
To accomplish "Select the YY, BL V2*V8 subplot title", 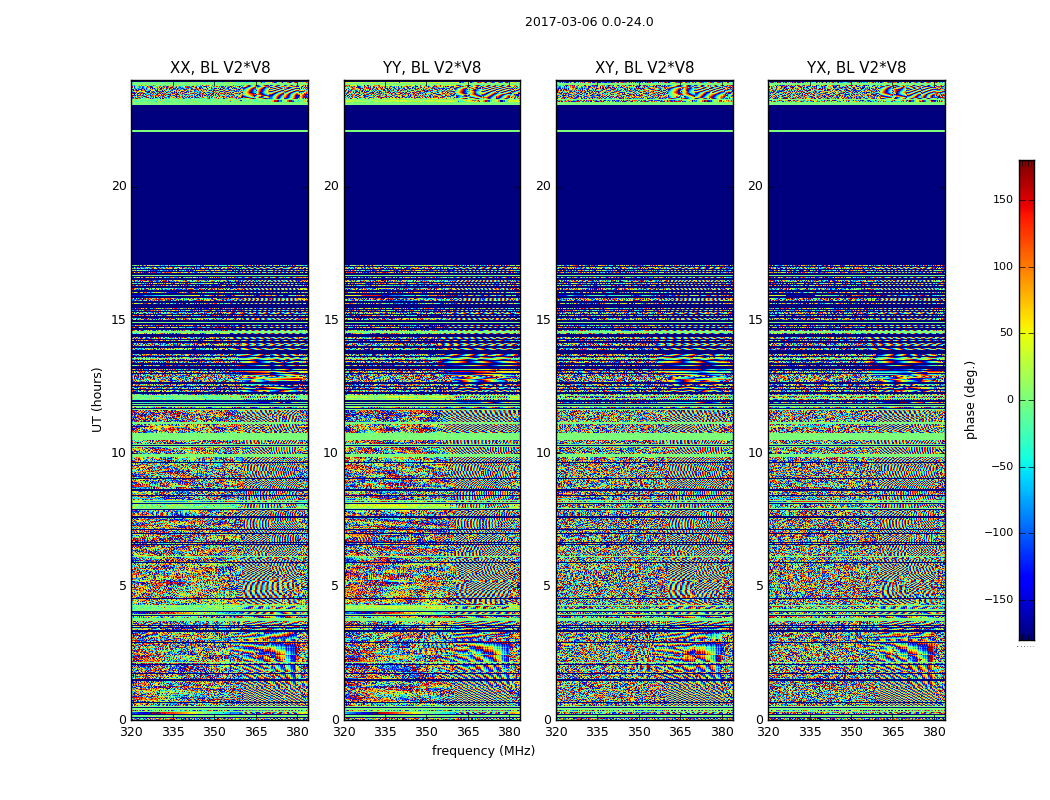I will click(x=432, y=68).
